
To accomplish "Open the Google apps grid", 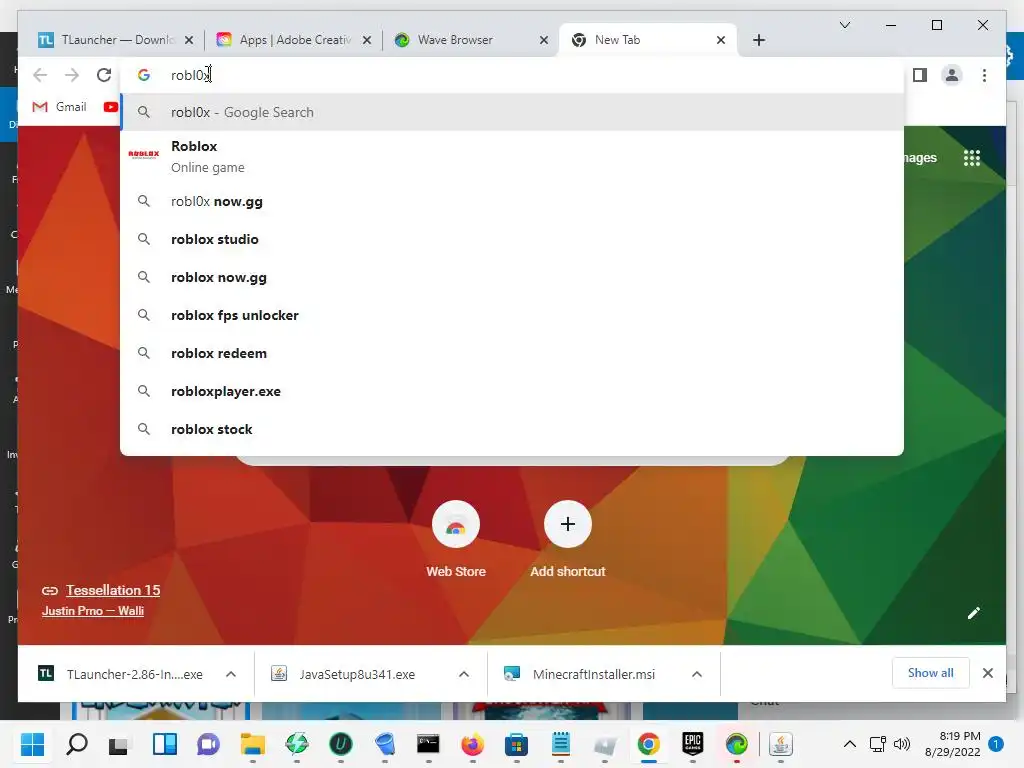I will pos(972,157).
